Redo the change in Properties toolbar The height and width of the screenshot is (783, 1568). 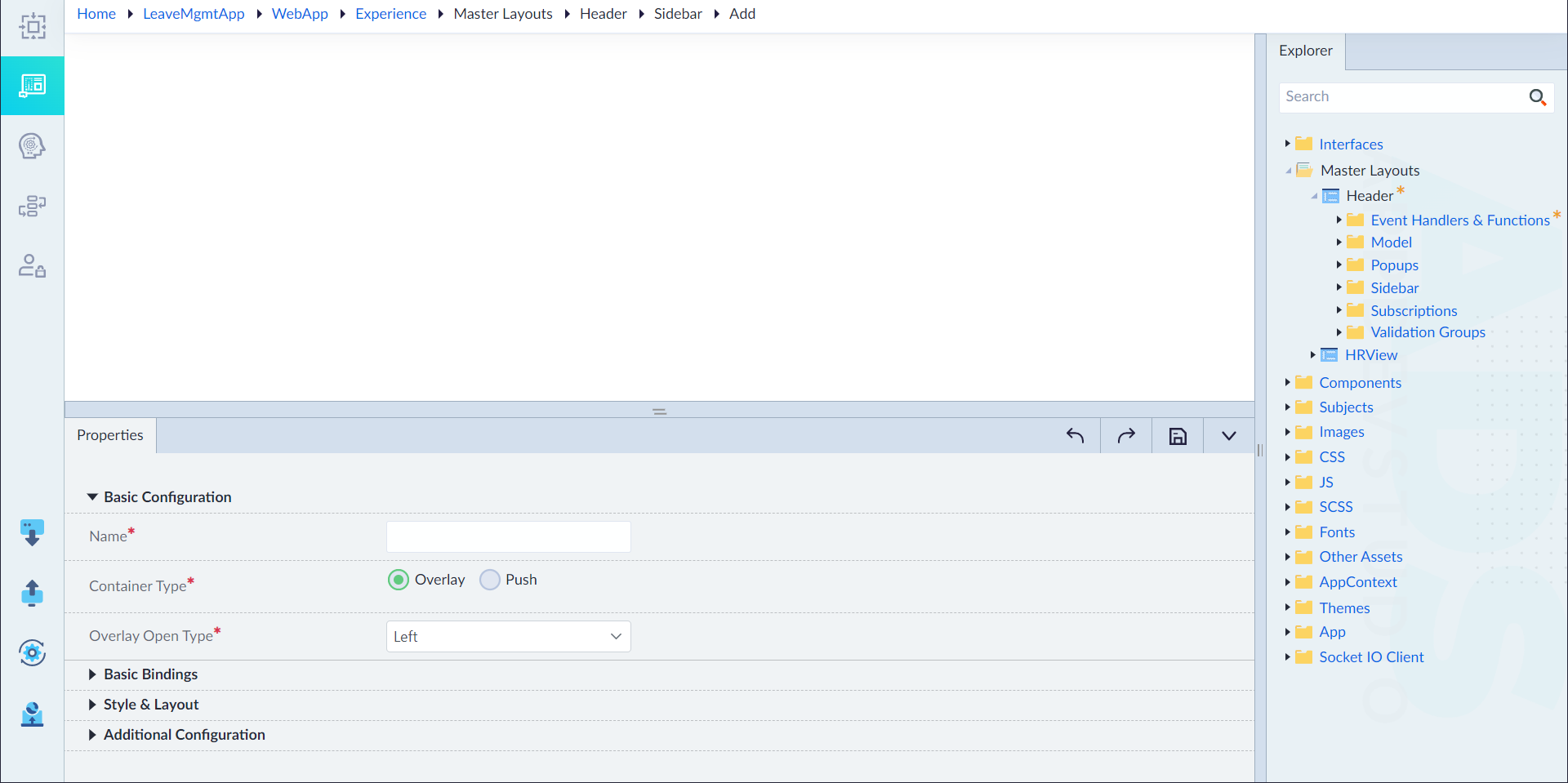coord(1126,436)
